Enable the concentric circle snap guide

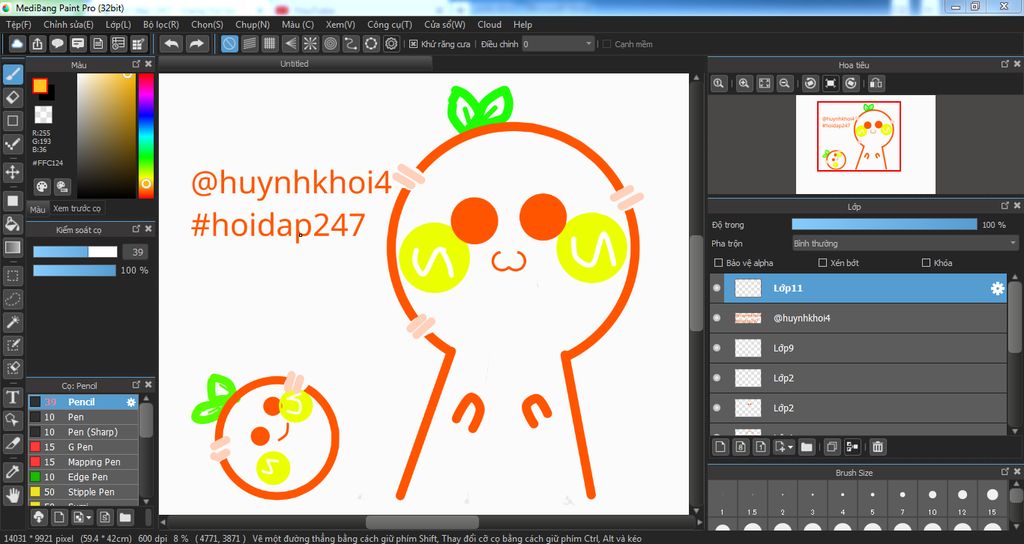click(330, 44)
